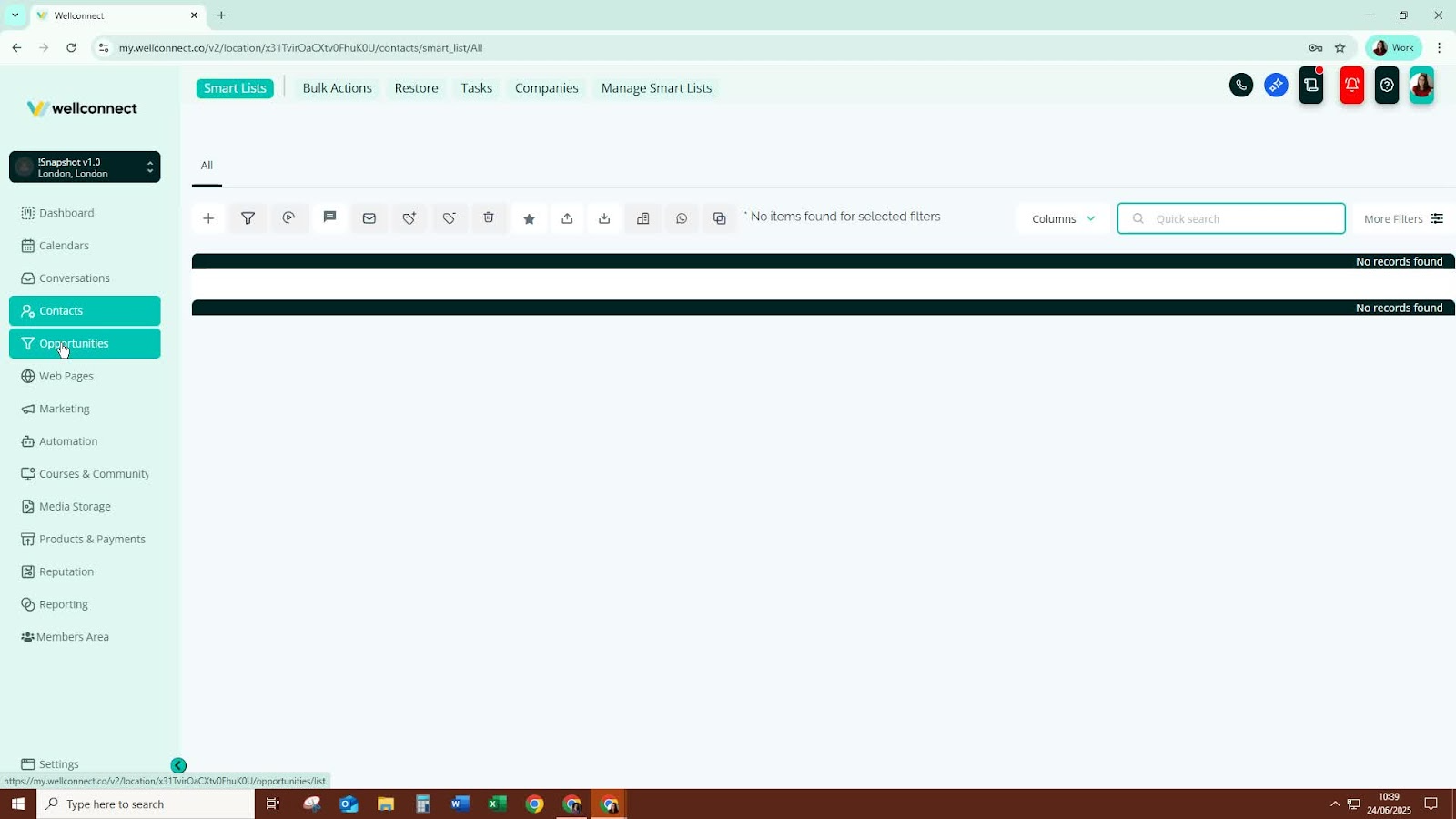Open Outlook from the taskbar
Screen dimensions: 1456x819
coord(349,804)
